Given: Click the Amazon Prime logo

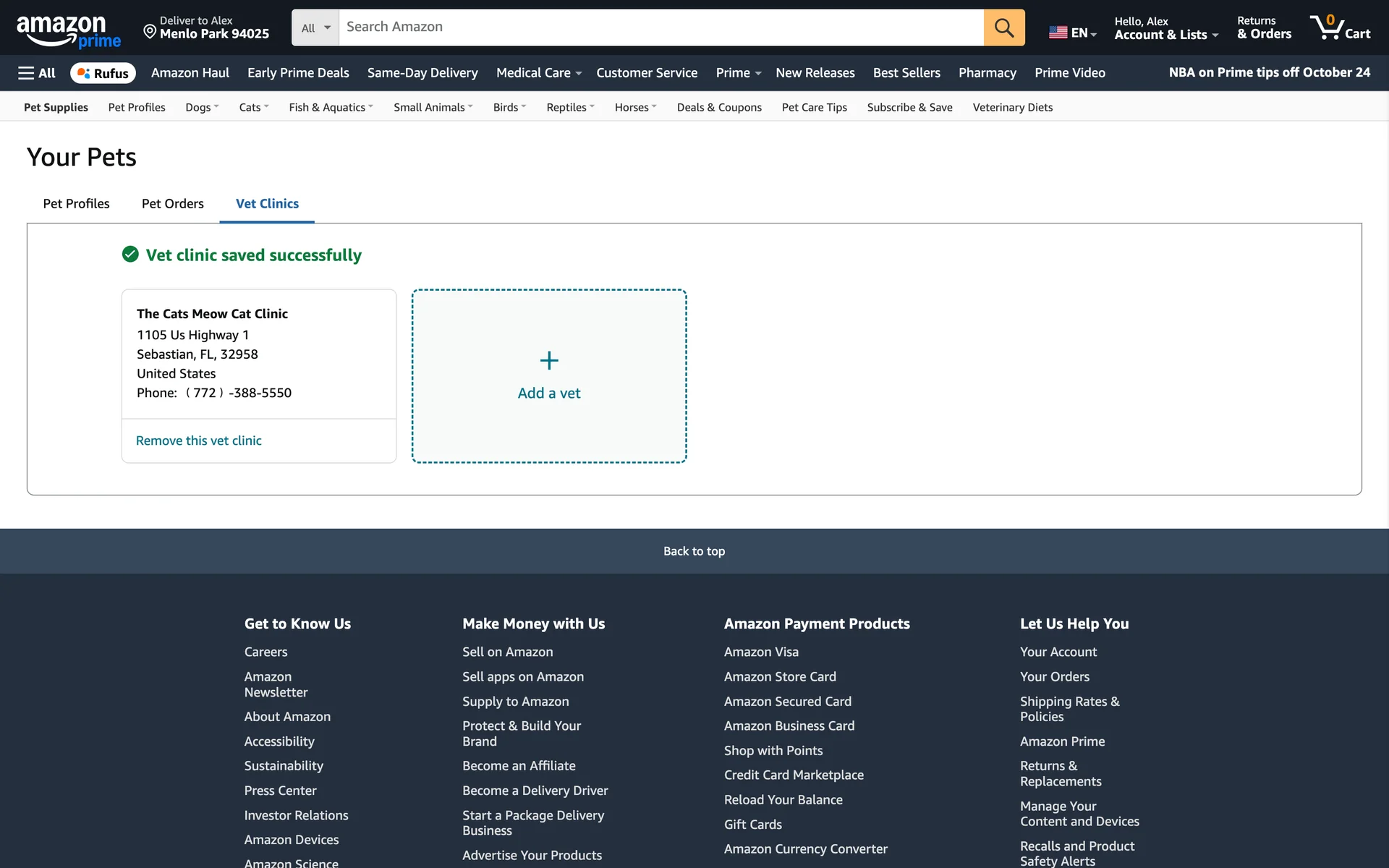Looking at the screenshot, I should [x=68, y=31].
